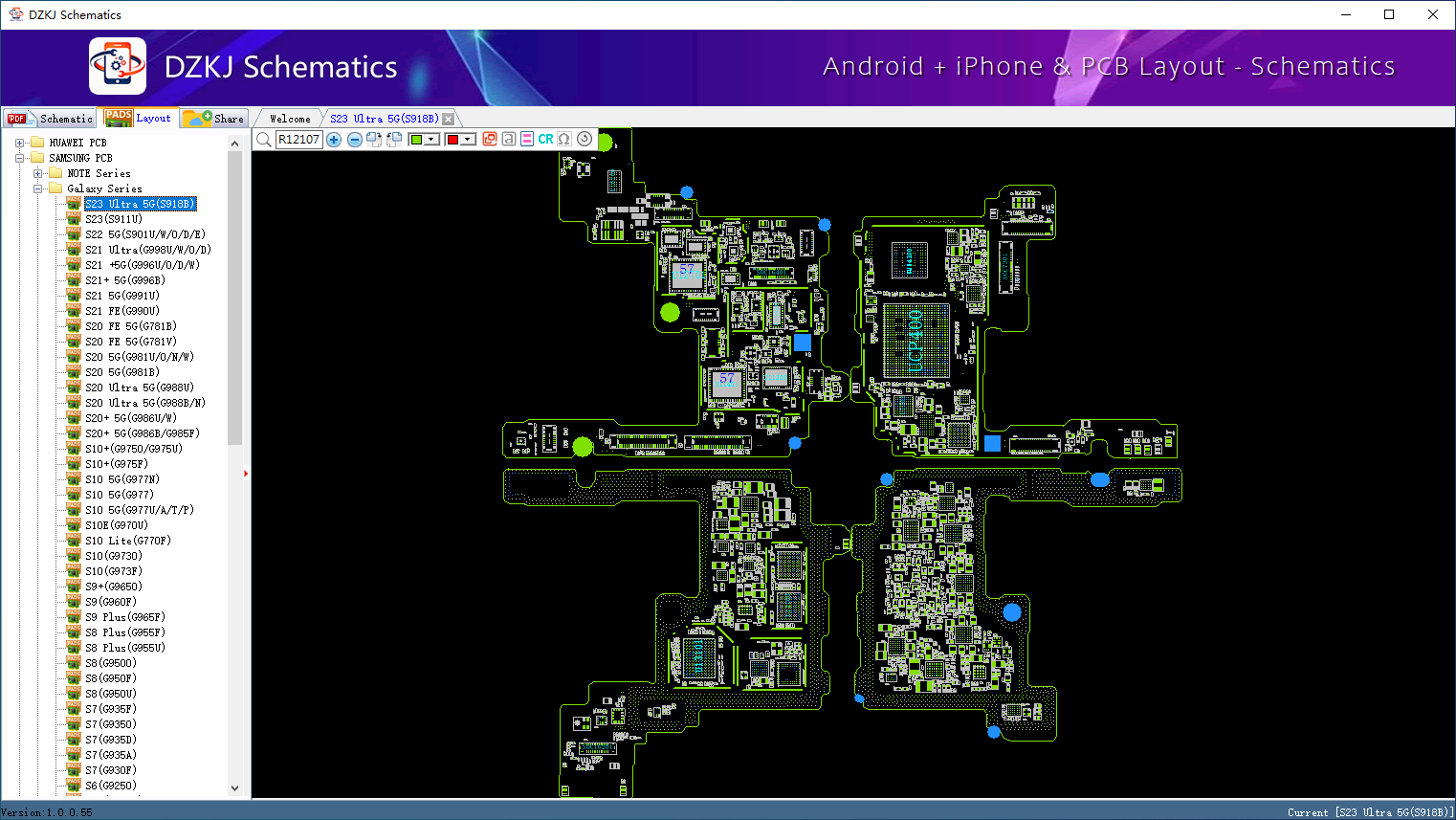Open S10E(G970U) layout
This screenshot has height=820, width=1456.
[117, 525]
